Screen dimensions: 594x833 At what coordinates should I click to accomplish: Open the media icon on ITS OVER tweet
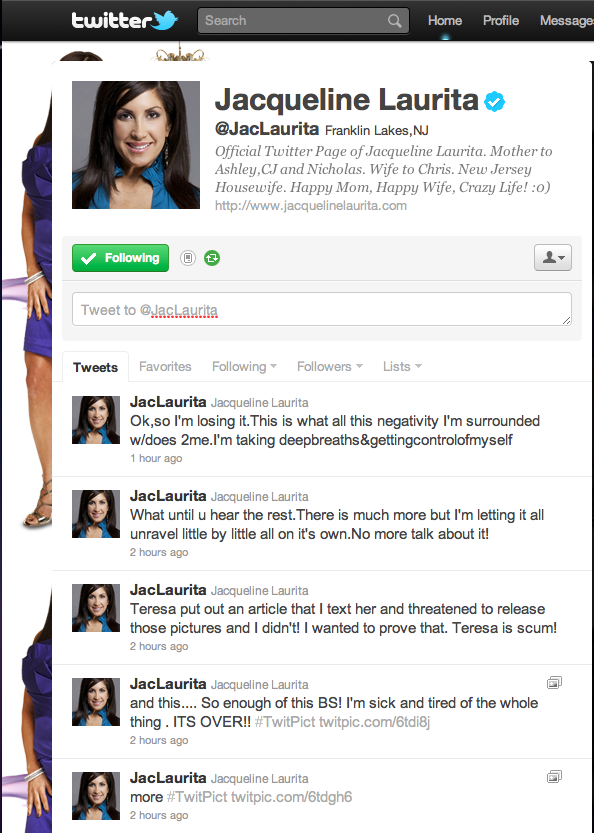(x=554, y=683)
